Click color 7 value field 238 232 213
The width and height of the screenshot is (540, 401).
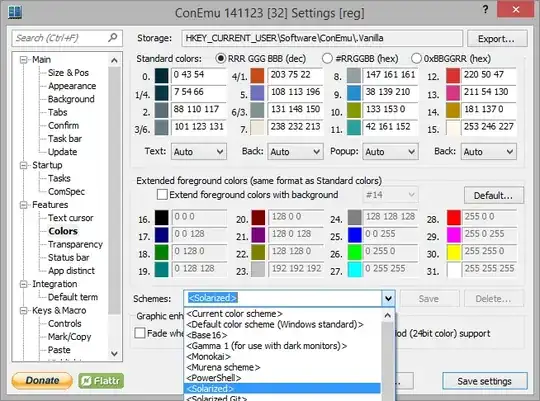click(x=296, y=127)
